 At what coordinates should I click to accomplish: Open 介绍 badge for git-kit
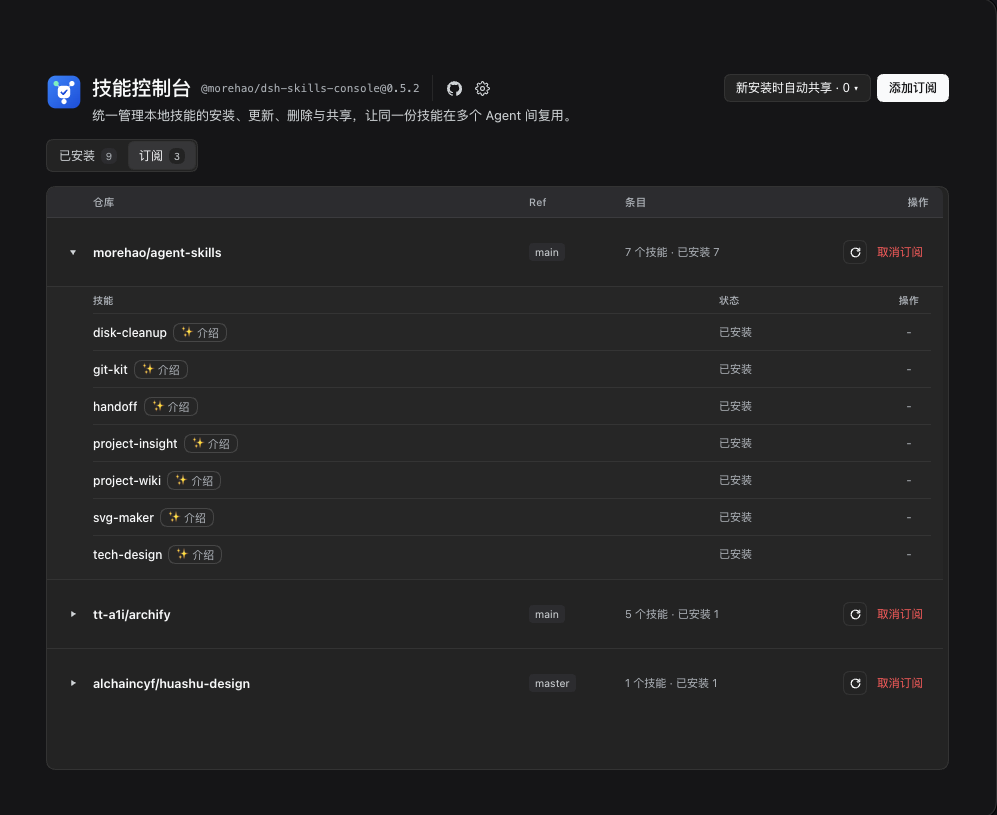pyautogui.click(x=161, y=369)
